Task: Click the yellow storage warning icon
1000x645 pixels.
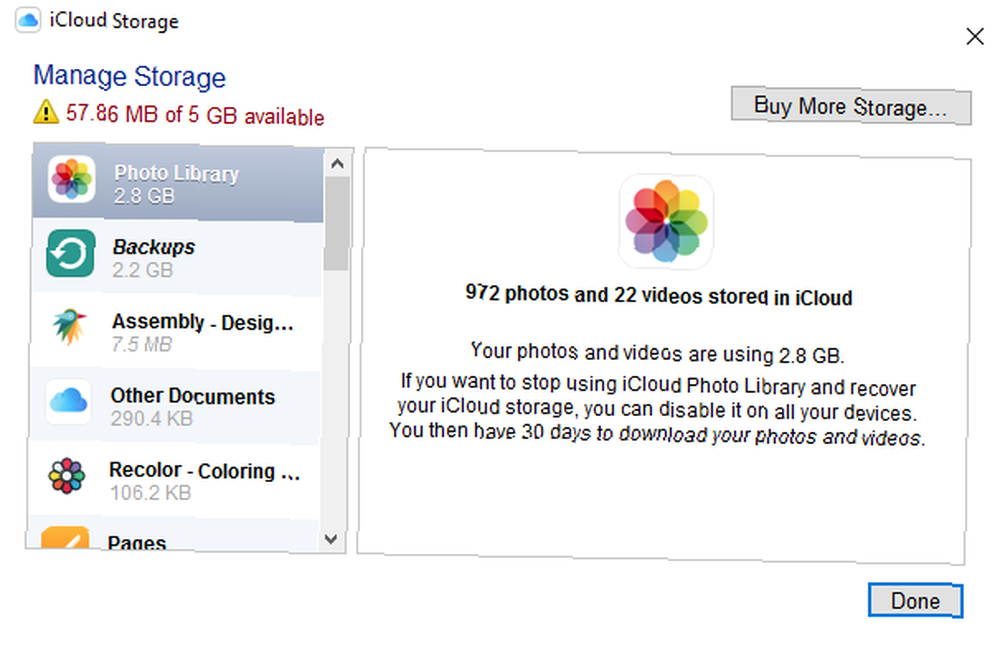Action: [x=46, y=112]
